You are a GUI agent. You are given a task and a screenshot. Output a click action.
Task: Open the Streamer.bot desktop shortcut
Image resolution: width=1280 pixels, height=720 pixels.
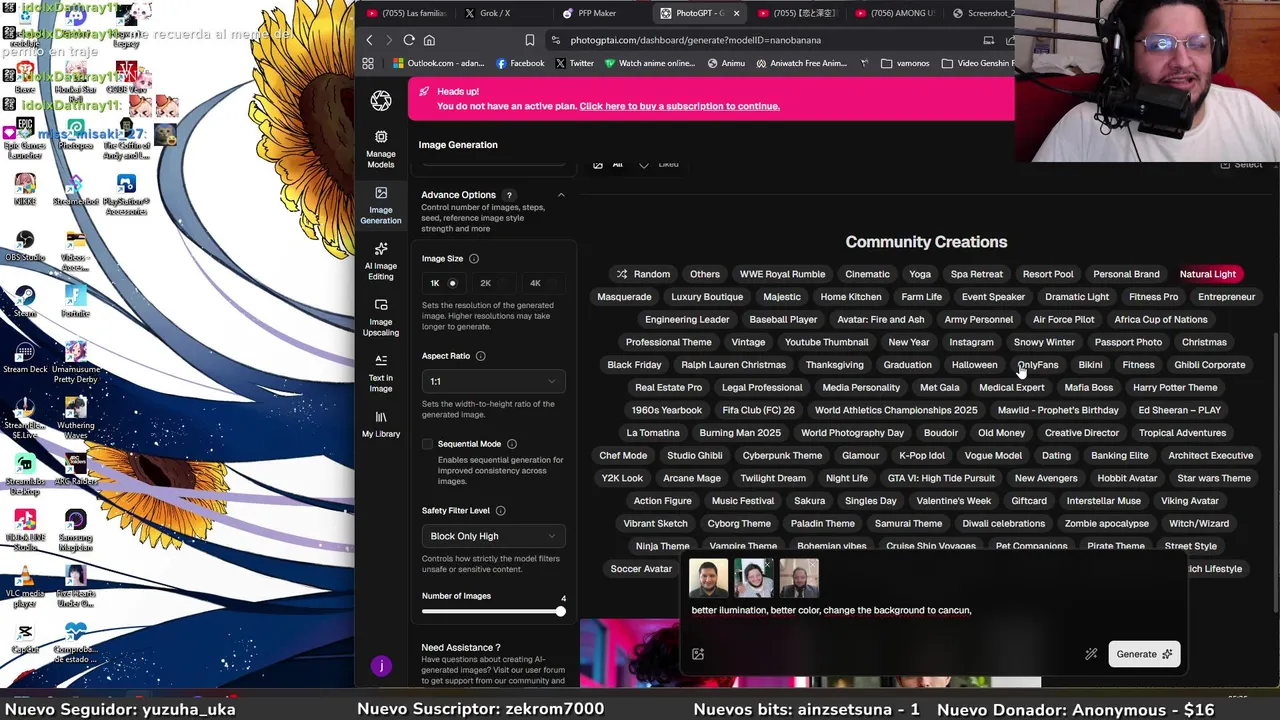point(75,190)
